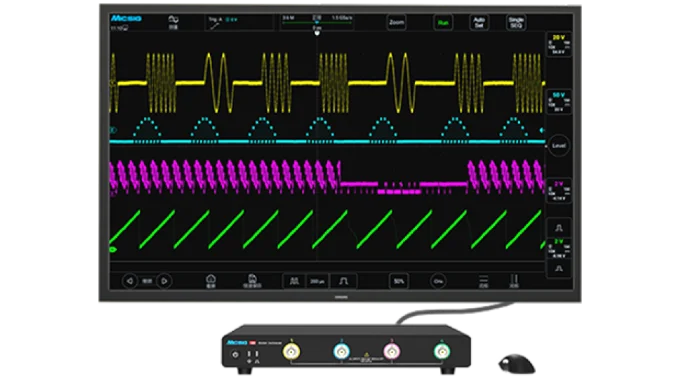Viewport: 680px width, 380px height.
Task: Tap the Auto Set button
Action: (x=478, y=22)
